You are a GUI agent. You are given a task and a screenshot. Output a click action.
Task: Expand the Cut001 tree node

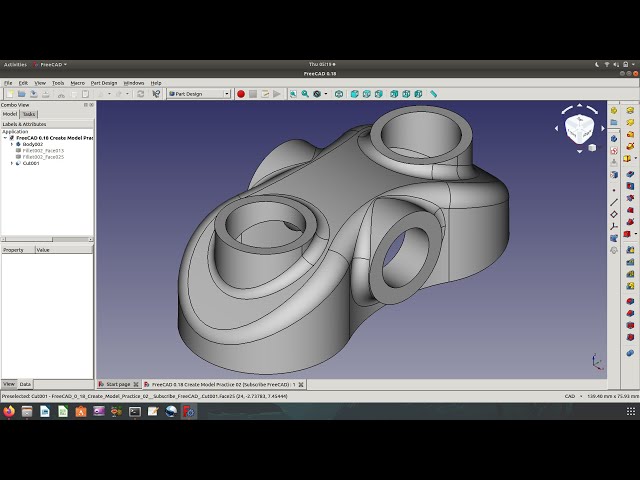(11, 163)
